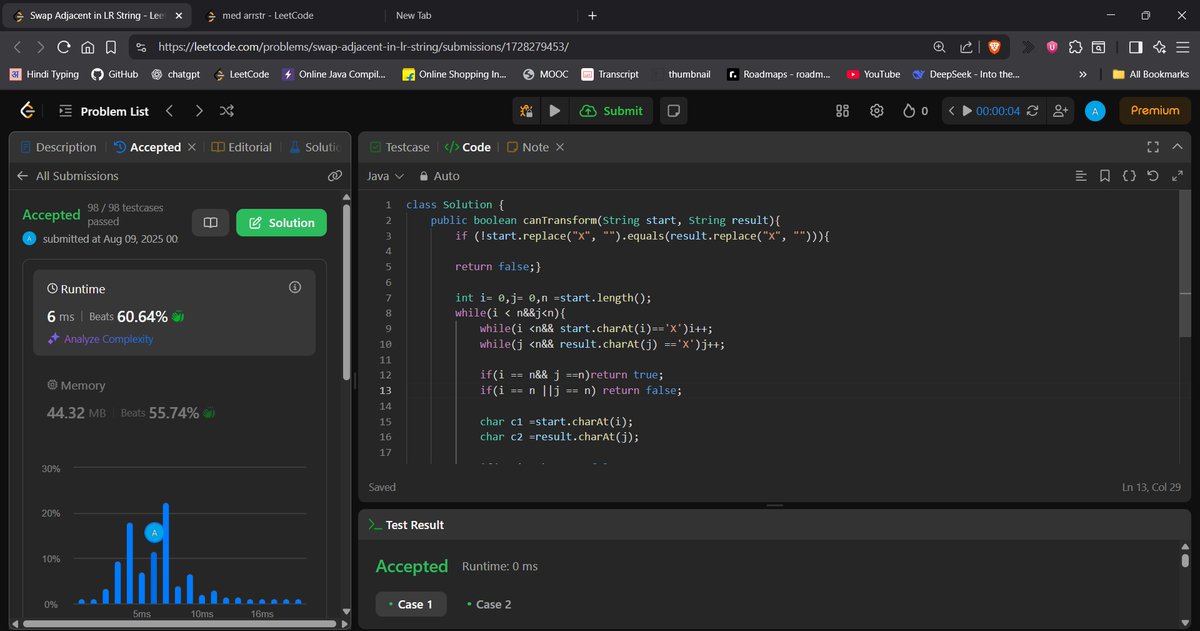Close the Accepted tab
The image size is (1200, 631).
tap(190, 147)
